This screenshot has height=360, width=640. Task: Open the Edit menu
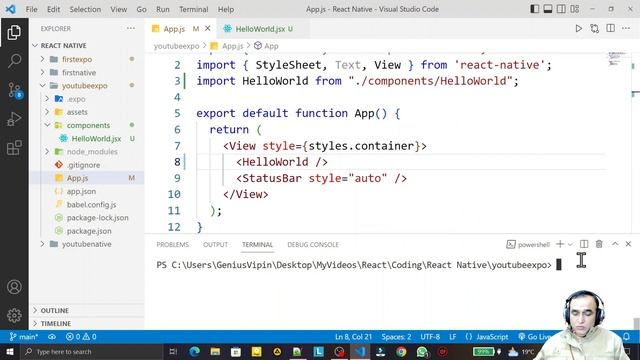53,9
